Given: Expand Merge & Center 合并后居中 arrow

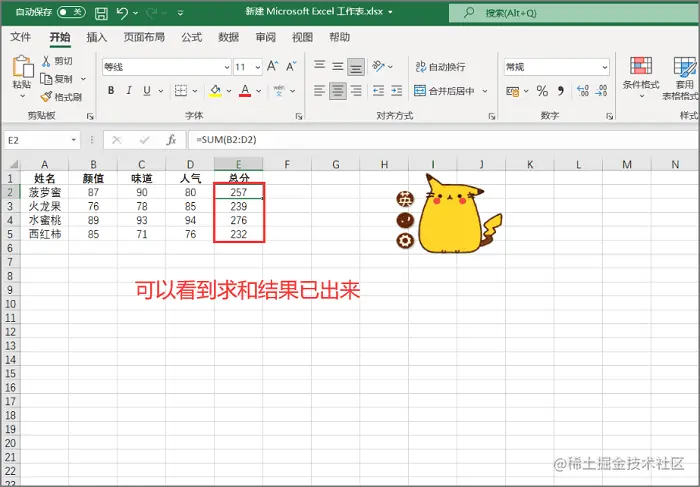Looking at the screenshot, I should tap(485, 91).
